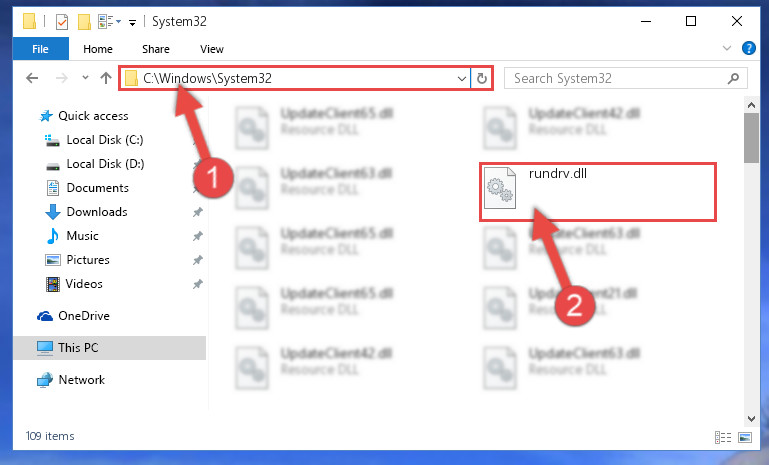Open the File menu
Viewport: 769px width, 465px height.
coord(41,49)
